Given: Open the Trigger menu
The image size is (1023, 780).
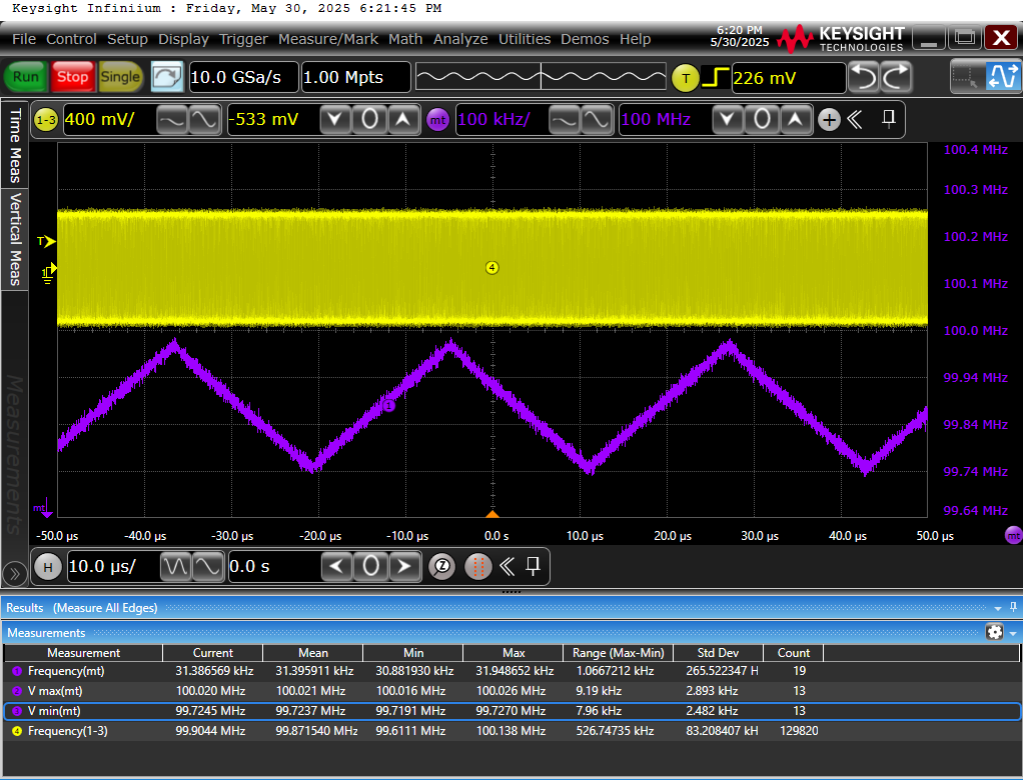Looking at the screenshot, I should click(x=243, y=39).
